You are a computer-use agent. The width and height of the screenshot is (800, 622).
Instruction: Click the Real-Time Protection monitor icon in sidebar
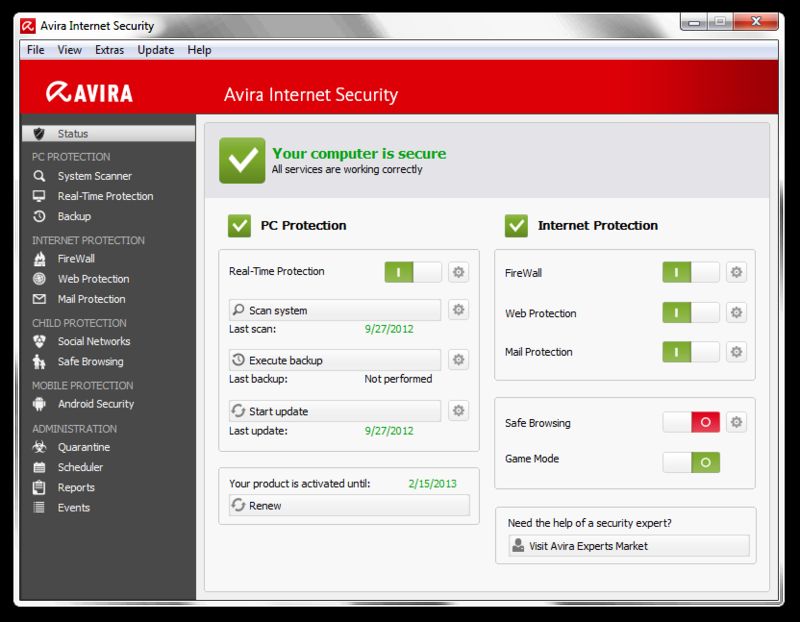pyautogui.click(x=39, y=196)
